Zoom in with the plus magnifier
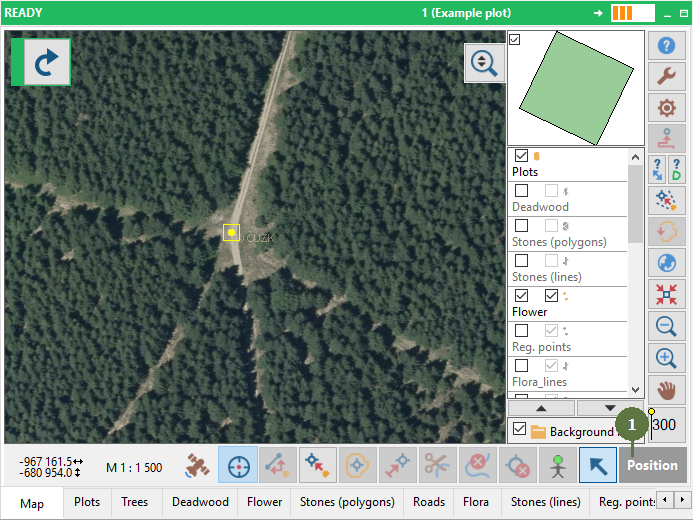 click(x=666, y=358)
